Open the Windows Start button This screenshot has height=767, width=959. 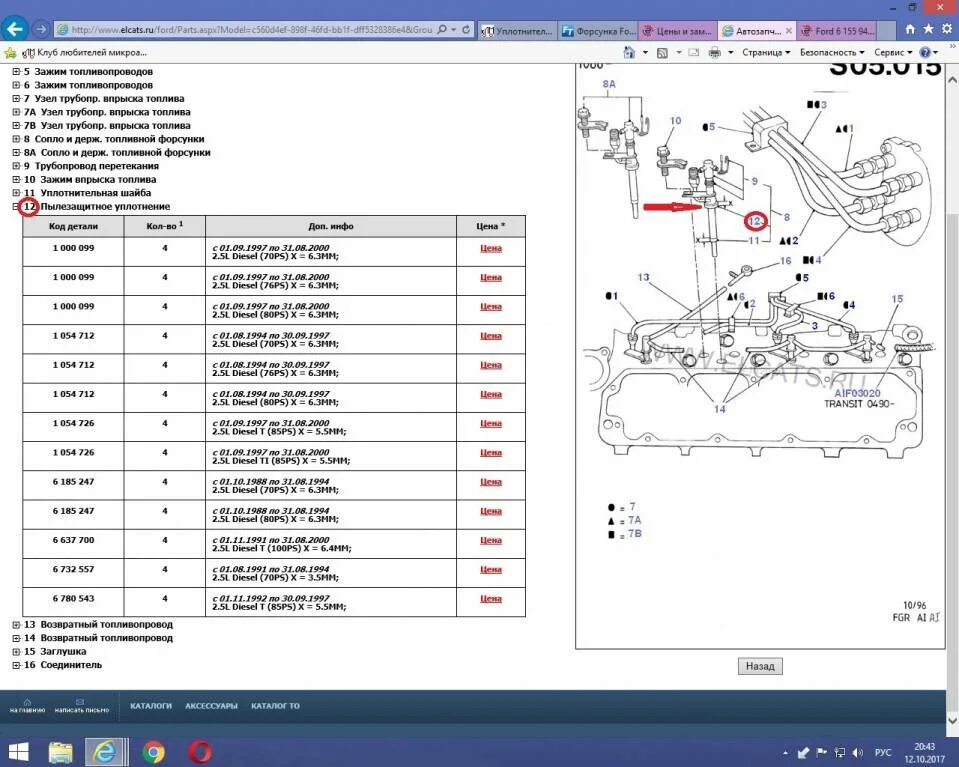point(17,752)
